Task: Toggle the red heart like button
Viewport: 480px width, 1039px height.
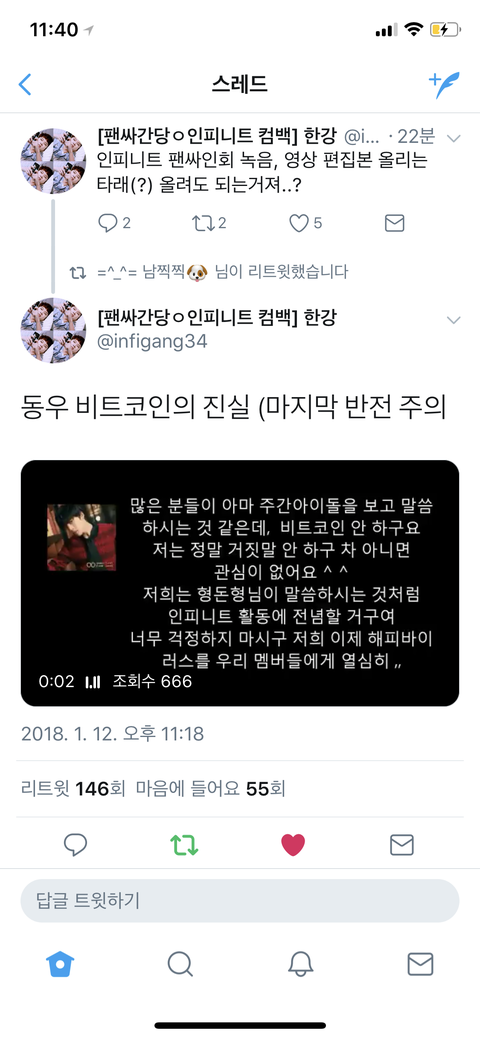Action: (x=293, y=844)
